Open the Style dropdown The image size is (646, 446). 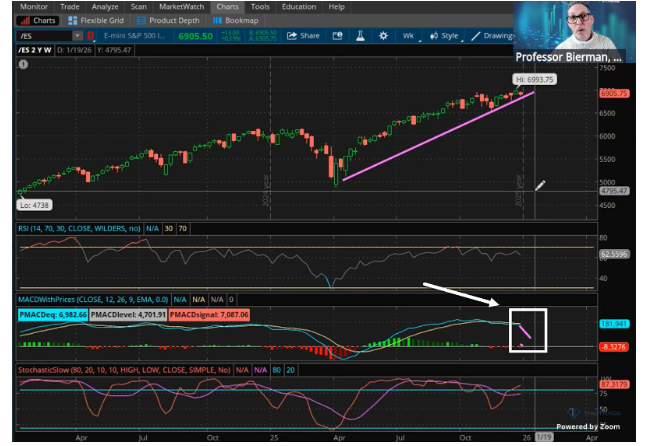(445, 36)
